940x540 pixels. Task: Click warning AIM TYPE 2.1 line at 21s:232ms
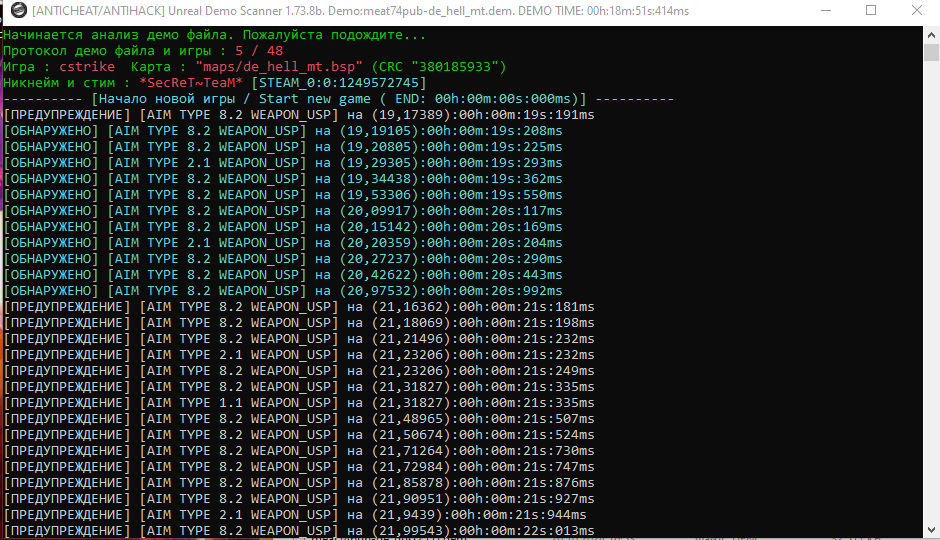click(x=299, y=355)
